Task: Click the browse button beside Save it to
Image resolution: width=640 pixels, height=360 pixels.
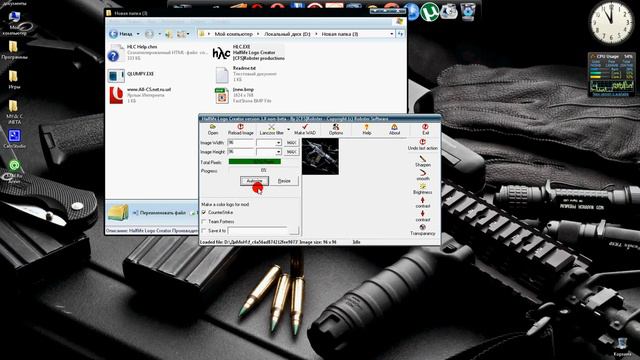Action: (x=294, y=231)
